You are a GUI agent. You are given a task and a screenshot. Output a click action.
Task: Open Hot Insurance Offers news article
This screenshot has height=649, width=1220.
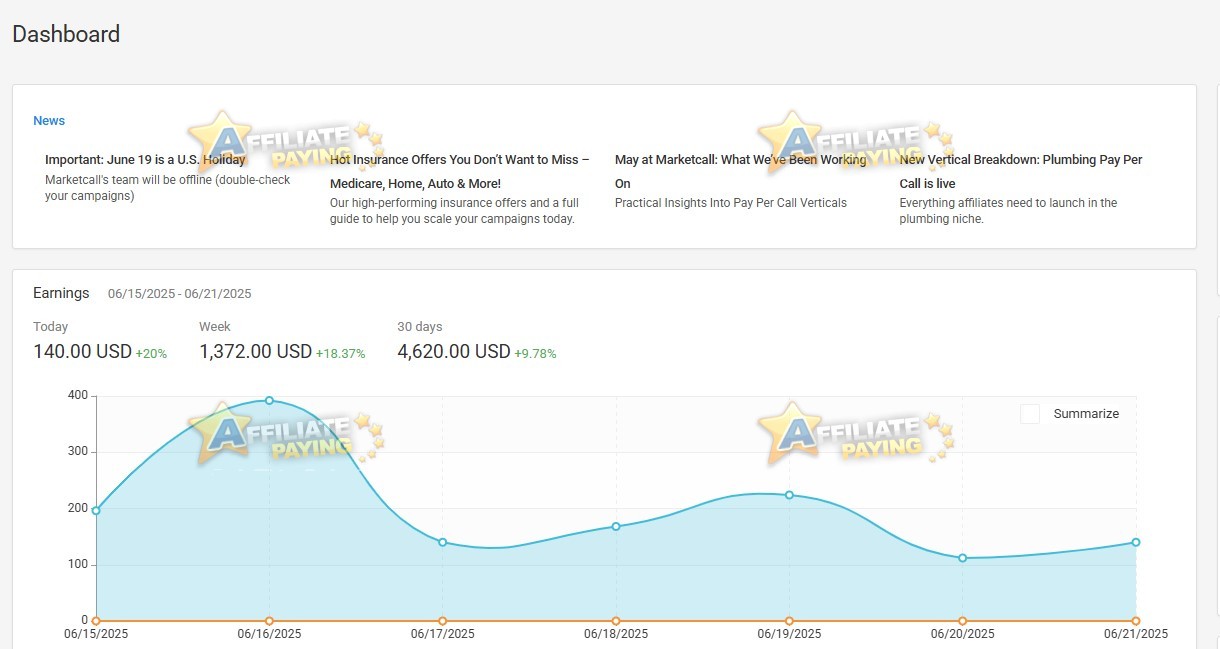(x=459, y=171)
